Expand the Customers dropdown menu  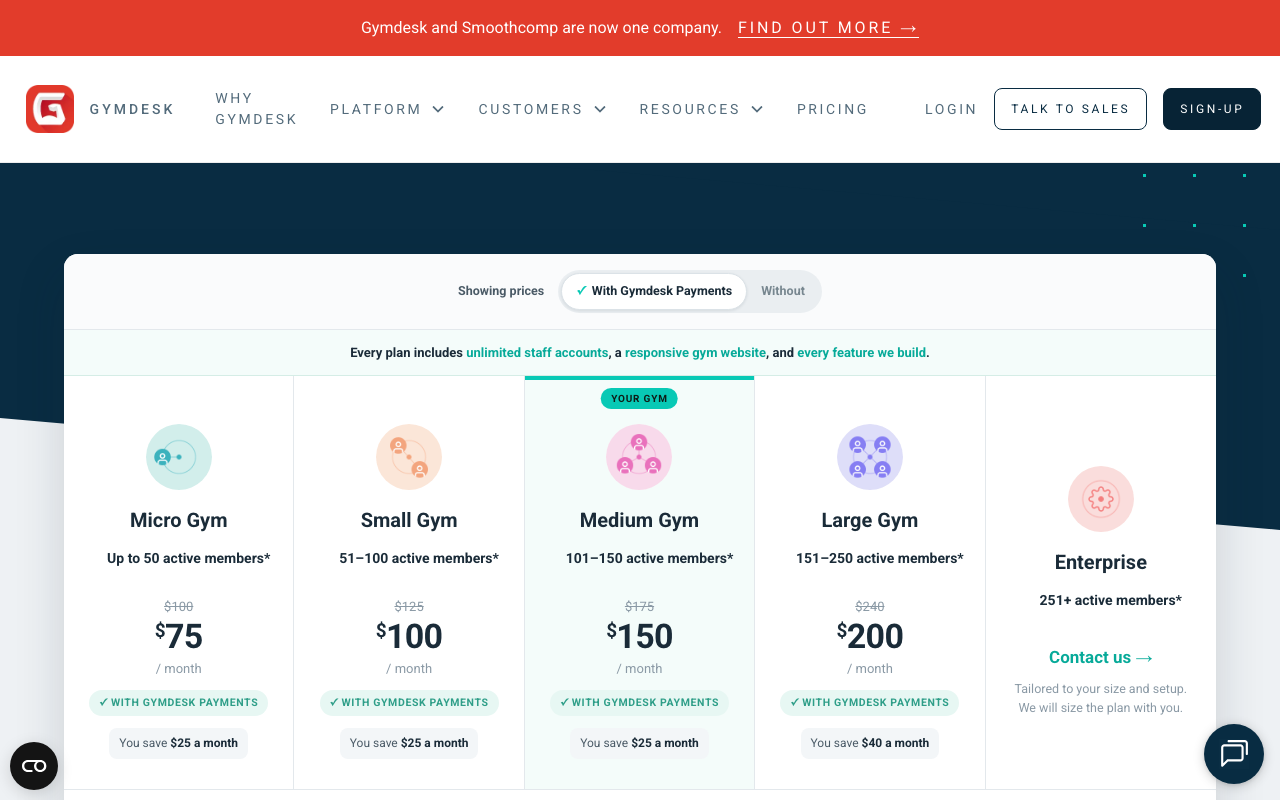click(542, 109)
